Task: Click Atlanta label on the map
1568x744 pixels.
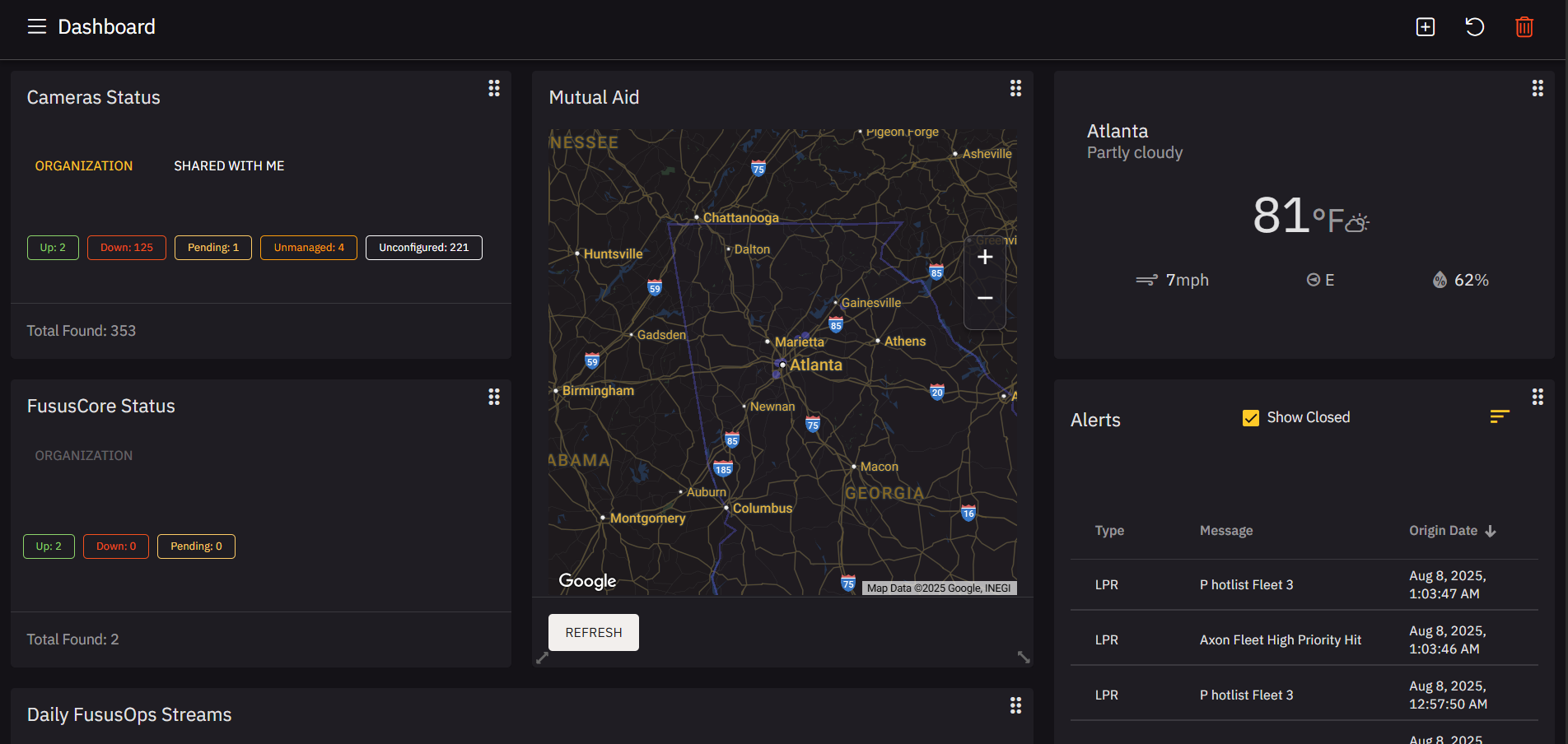Action: (x=815, y=365)
